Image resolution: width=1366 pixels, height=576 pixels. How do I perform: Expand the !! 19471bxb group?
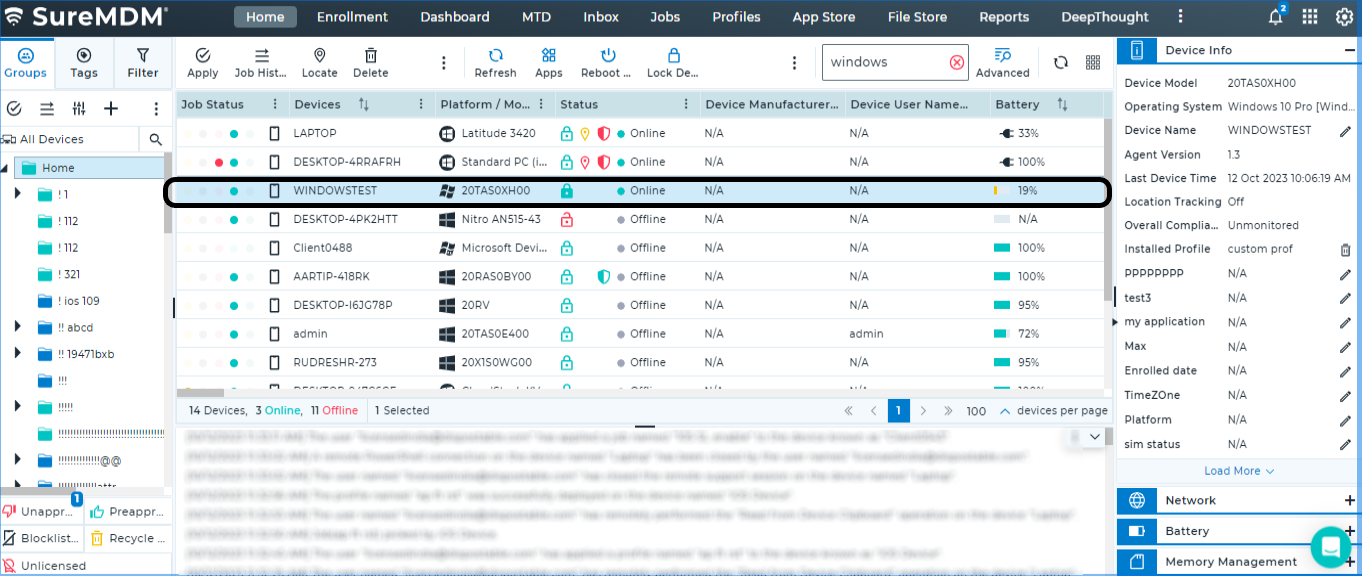17,353
